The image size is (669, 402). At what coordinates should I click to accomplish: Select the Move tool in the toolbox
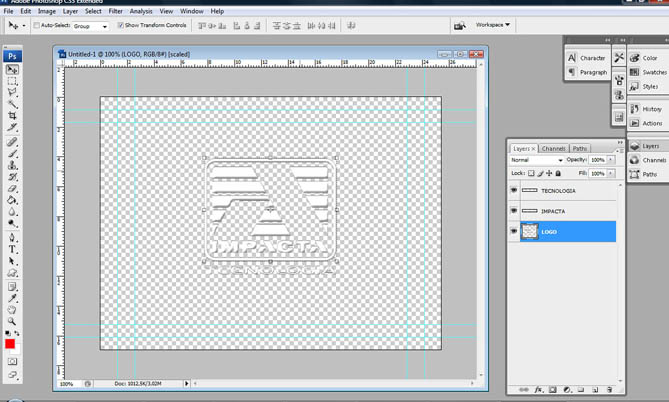click(x=12, y=70)
